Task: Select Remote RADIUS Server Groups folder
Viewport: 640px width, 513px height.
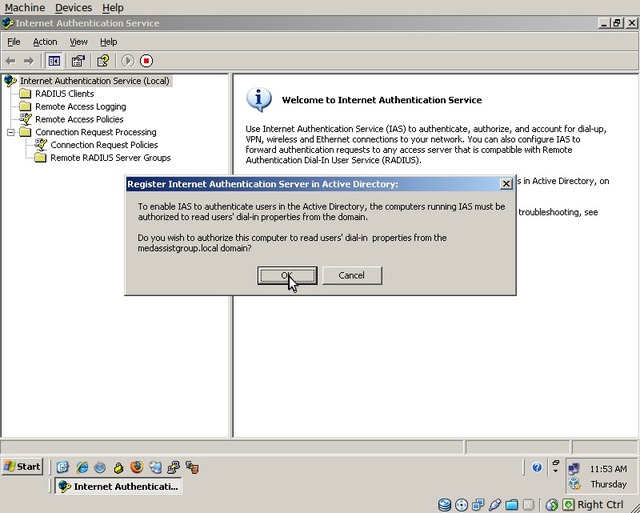Action: tap(110, 157)
